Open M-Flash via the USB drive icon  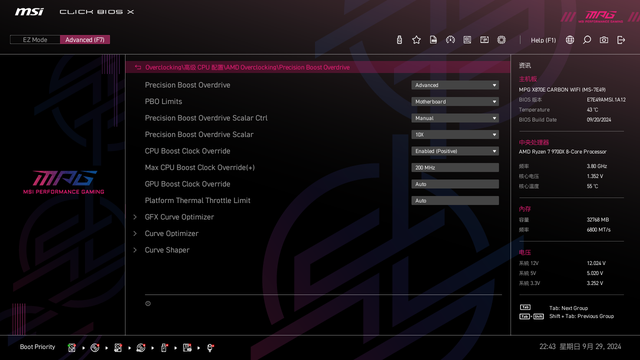click(399, 40)
